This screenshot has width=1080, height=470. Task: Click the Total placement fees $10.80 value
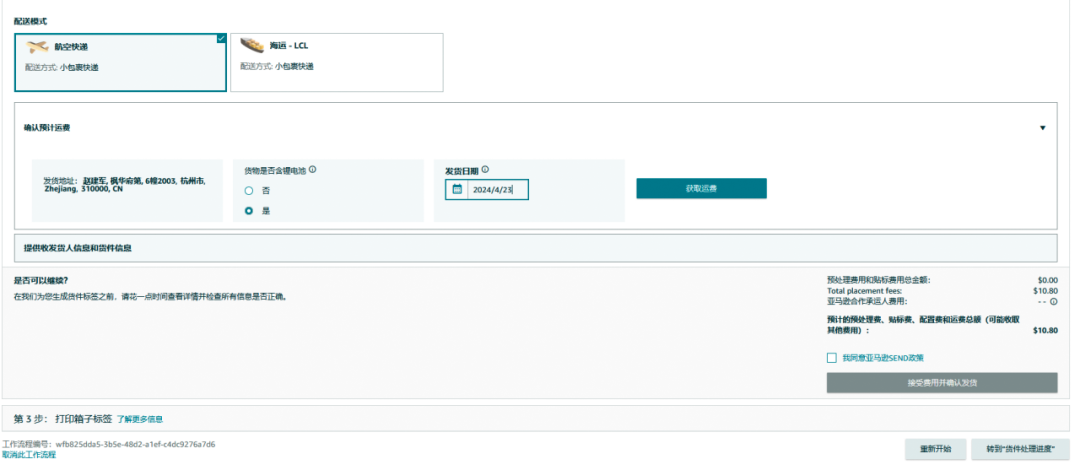(1046, 291)
